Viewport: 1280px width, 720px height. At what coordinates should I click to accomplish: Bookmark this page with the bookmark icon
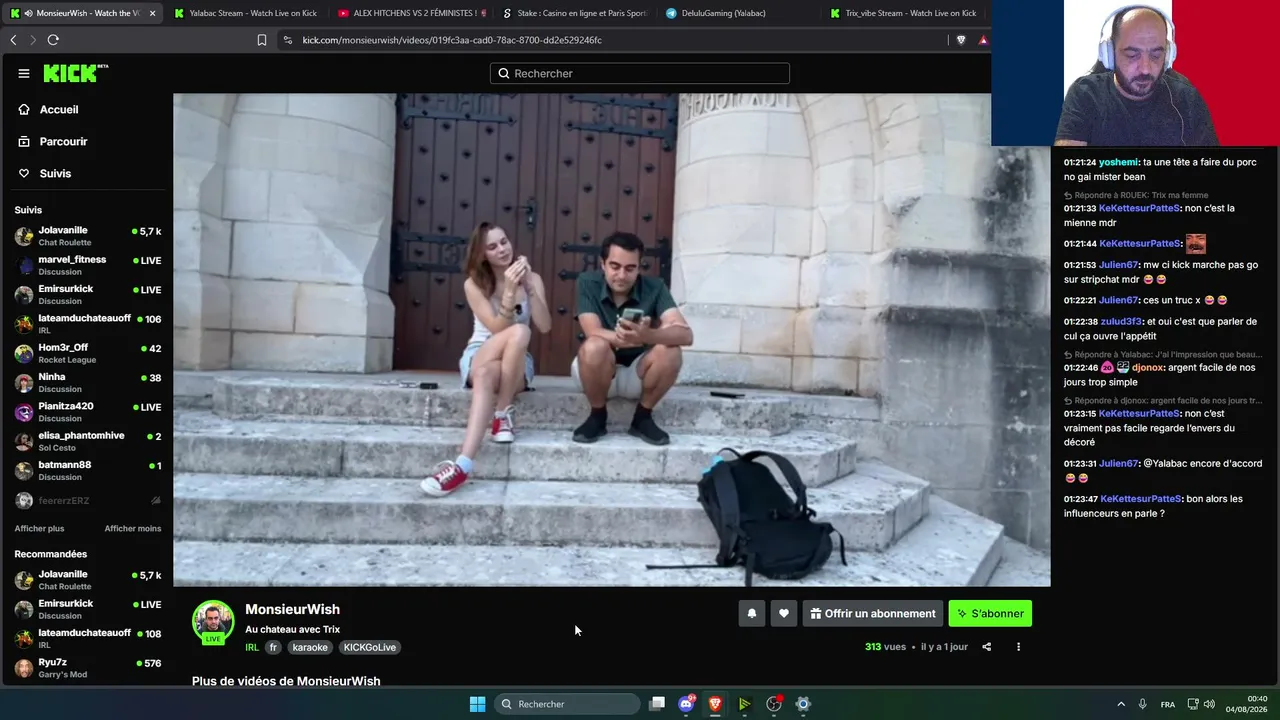coord(262,40)
